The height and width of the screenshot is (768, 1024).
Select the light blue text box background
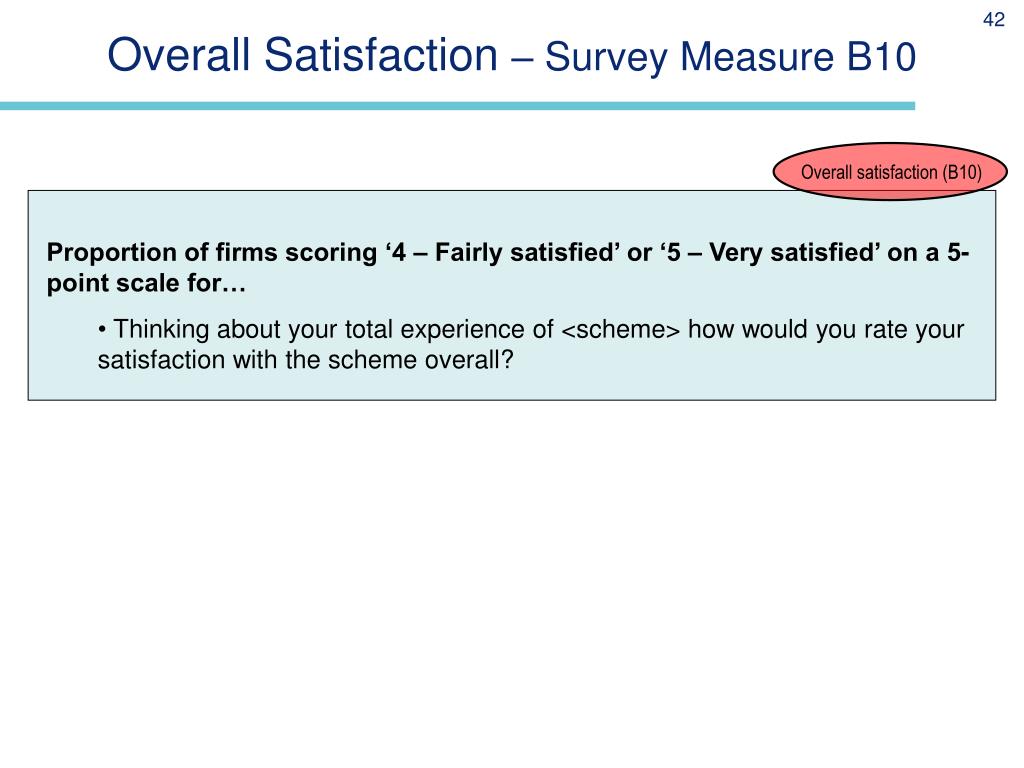[511, 295]
